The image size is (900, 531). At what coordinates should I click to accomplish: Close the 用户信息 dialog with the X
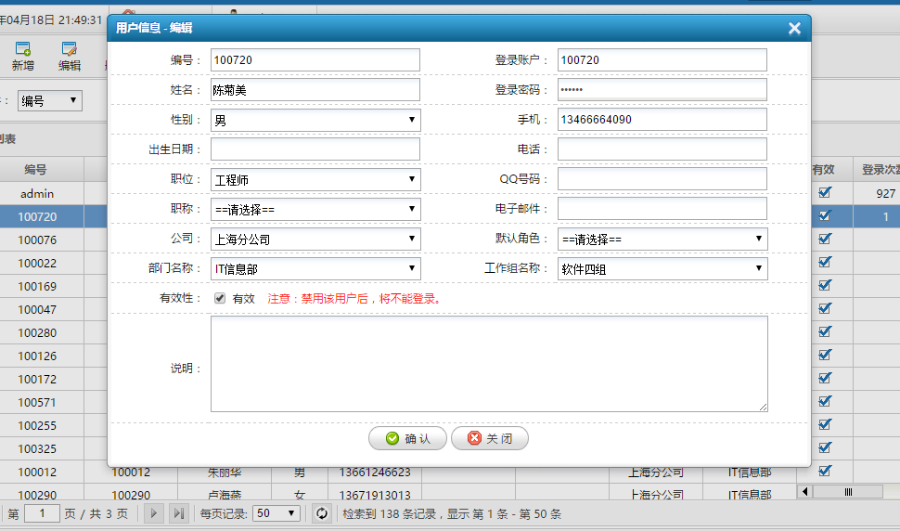(x=794, y=29)
